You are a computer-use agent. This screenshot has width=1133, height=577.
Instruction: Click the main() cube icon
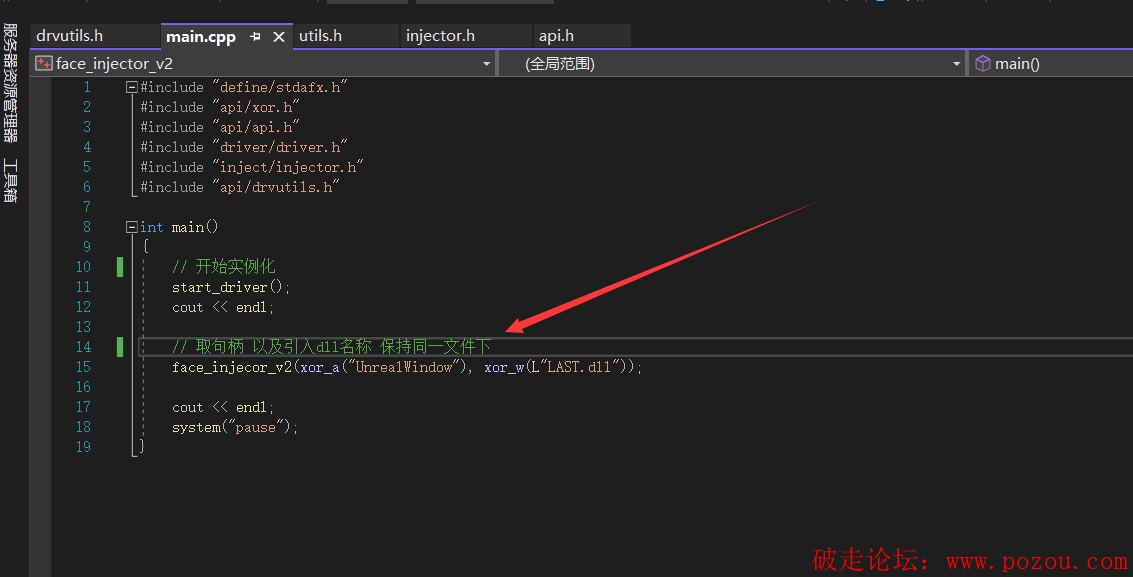[x=982, y=63]
